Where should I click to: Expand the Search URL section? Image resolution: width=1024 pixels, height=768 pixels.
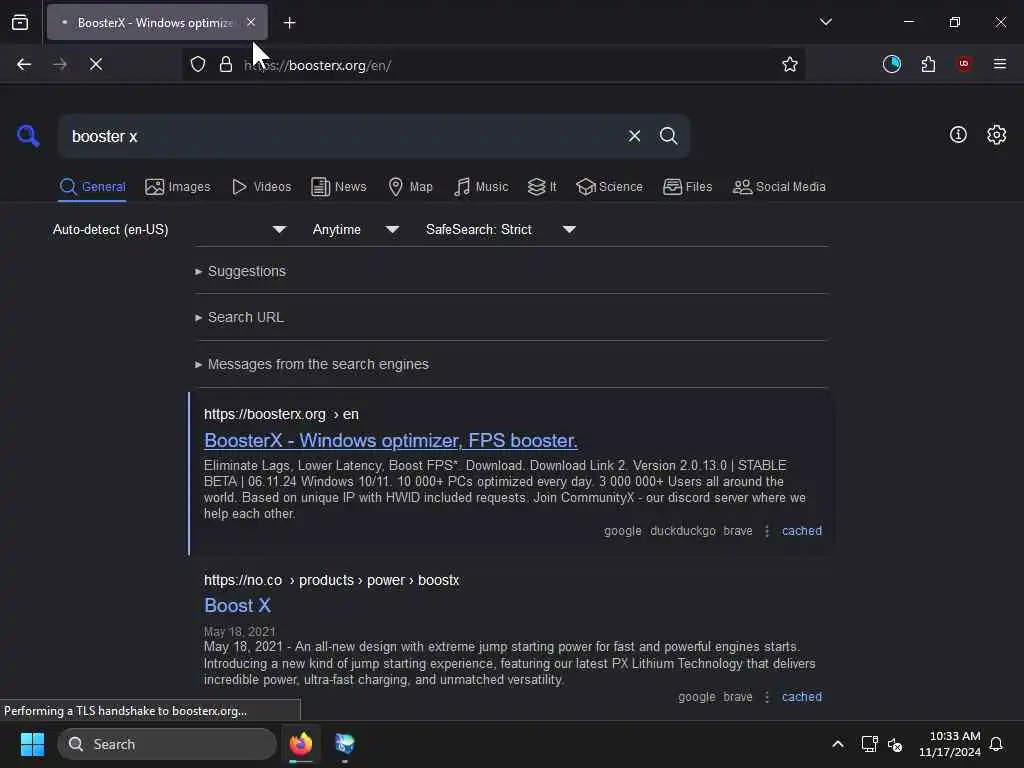point(239,317)
